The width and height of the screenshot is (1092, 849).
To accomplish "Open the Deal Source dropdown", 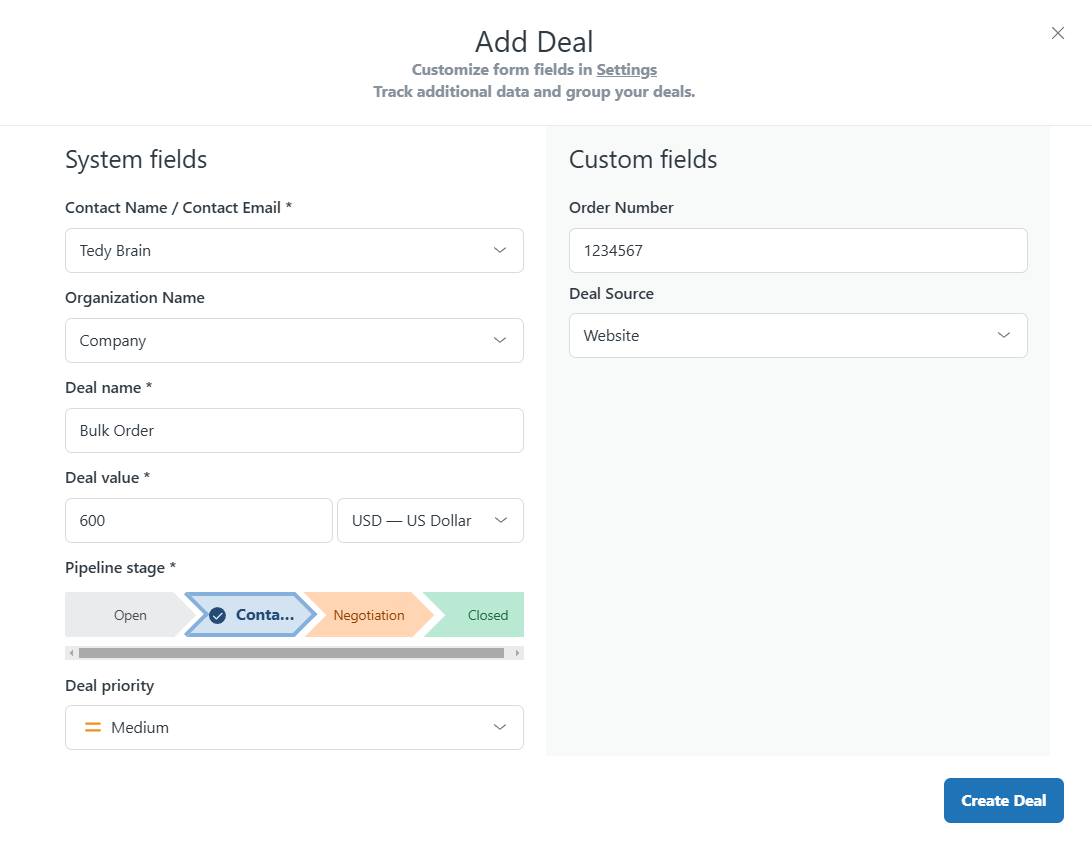I will 798,335.
